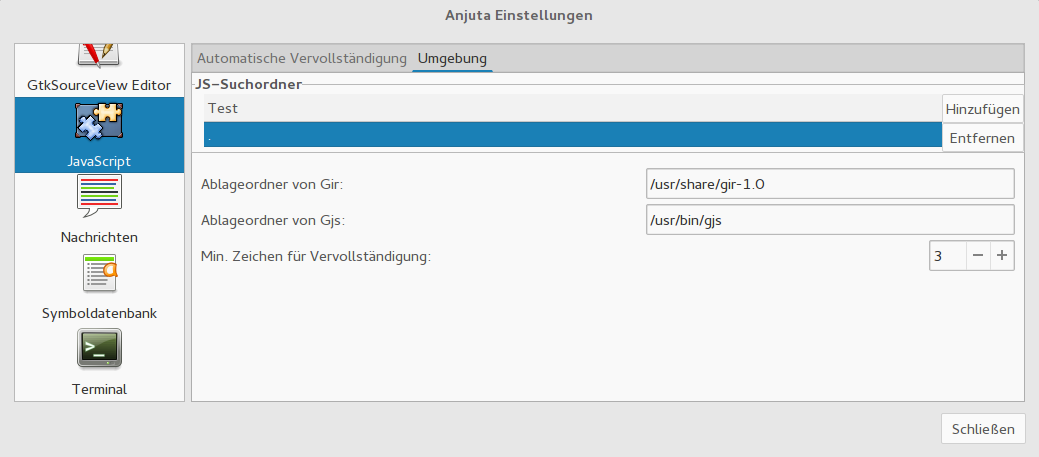
Task: Open the Terminal prompt icon
Action: pyautogui.click(x=99, y=348)
